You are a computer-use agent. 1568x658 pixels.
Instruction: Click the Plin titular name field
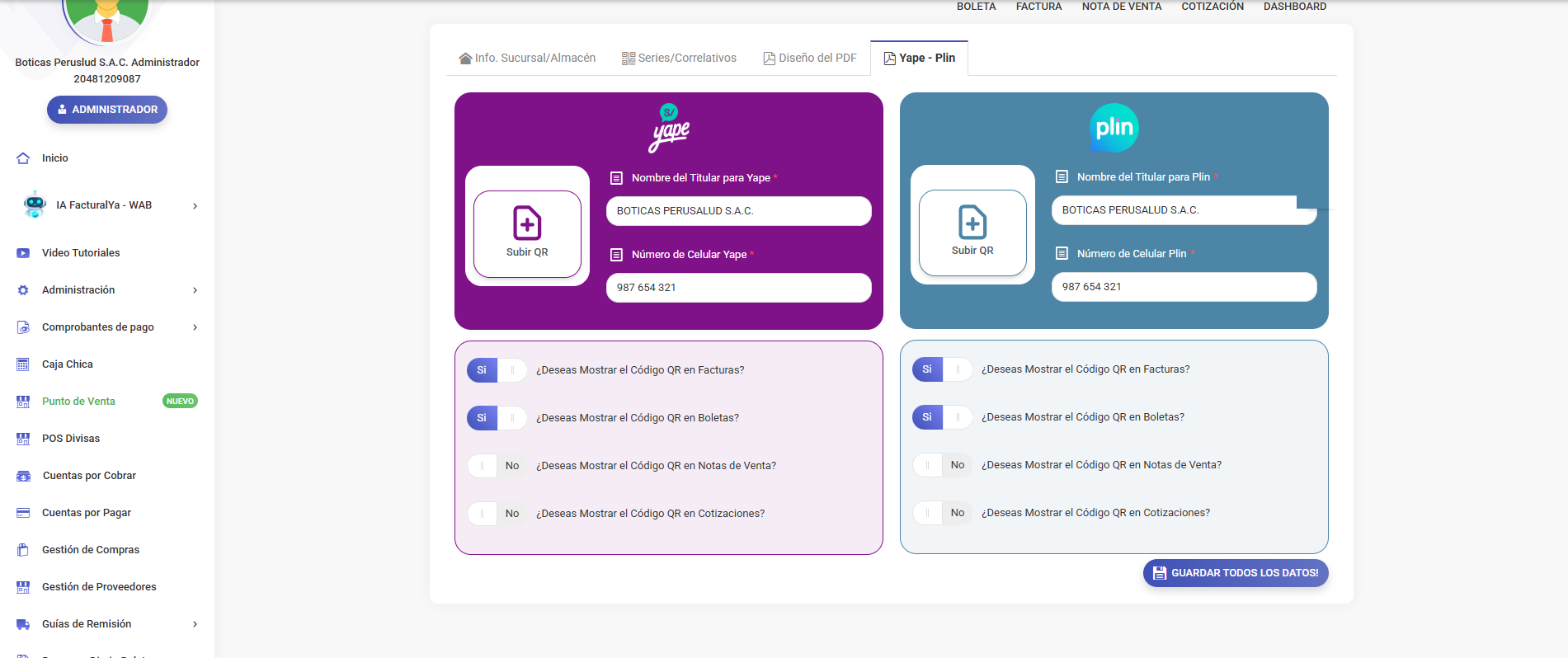click(x=1184, y=210)
